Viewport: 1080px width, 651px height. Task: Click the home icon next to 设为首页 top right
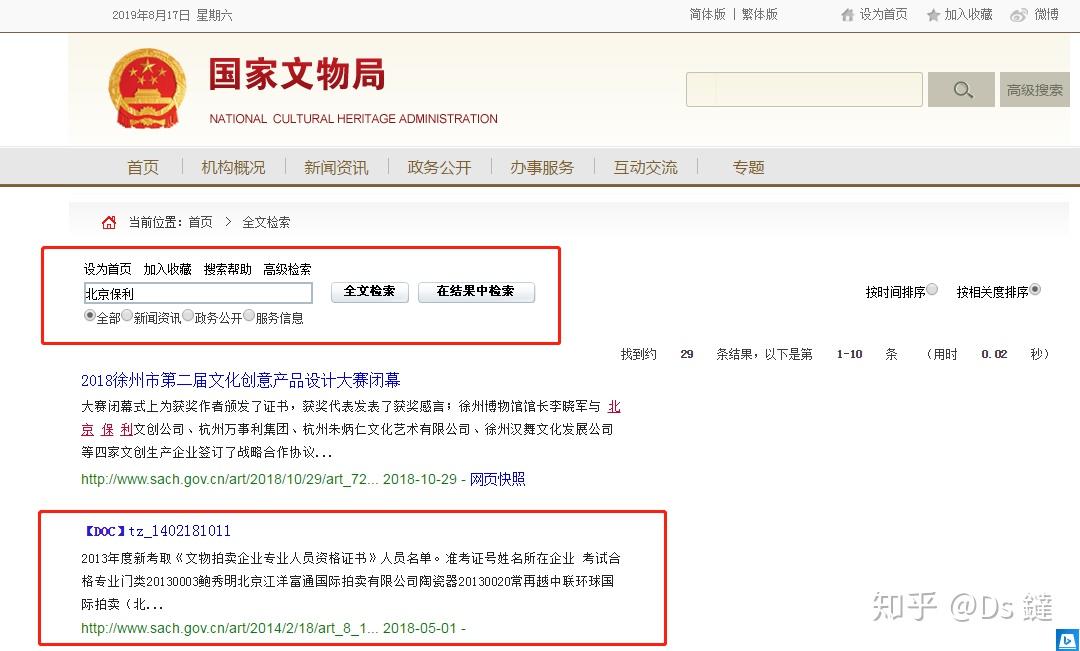pos(848,14)
